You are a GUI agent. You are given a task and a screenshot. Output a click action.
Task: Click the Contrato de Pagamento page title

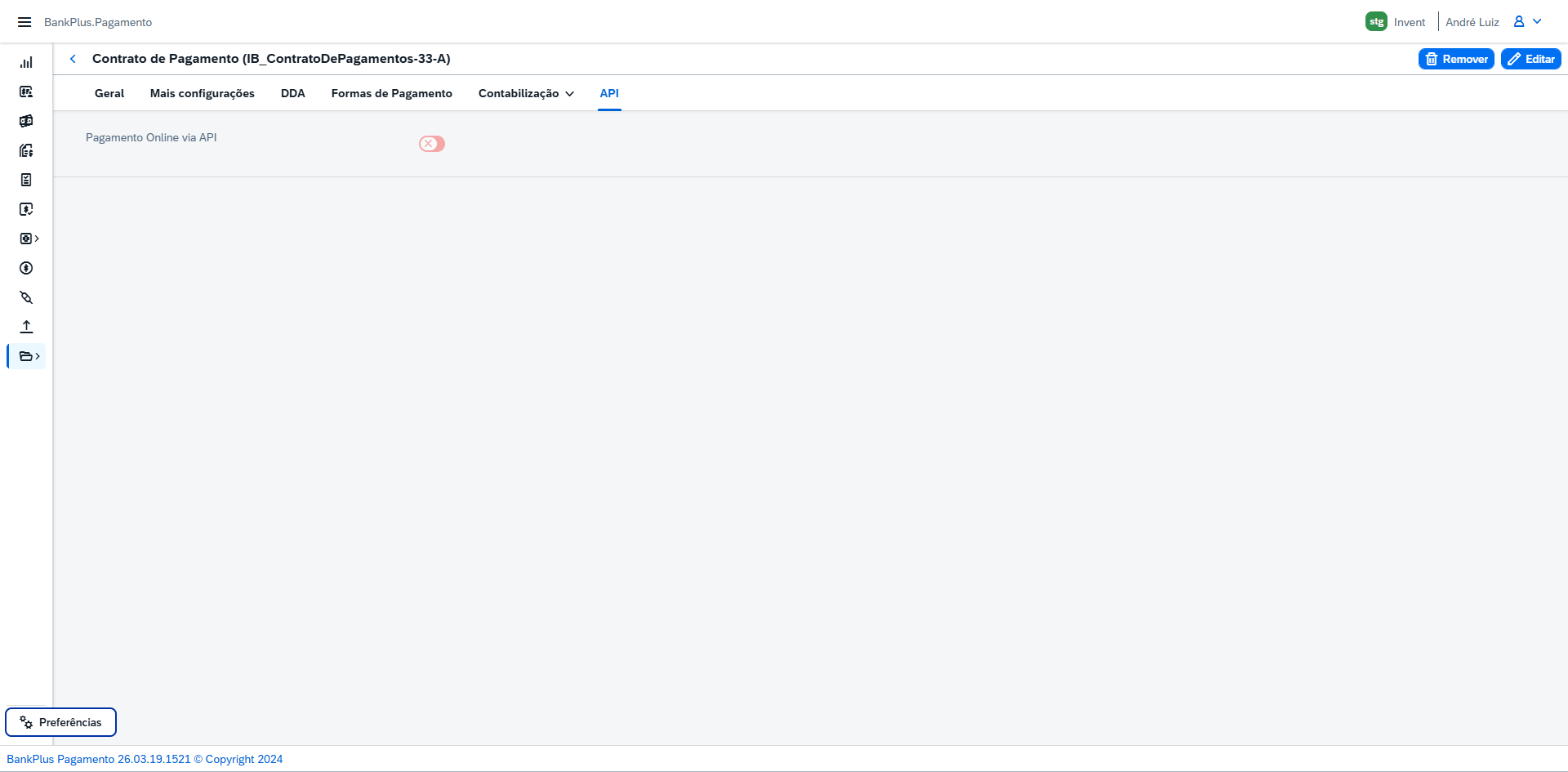tap(271, 59)
